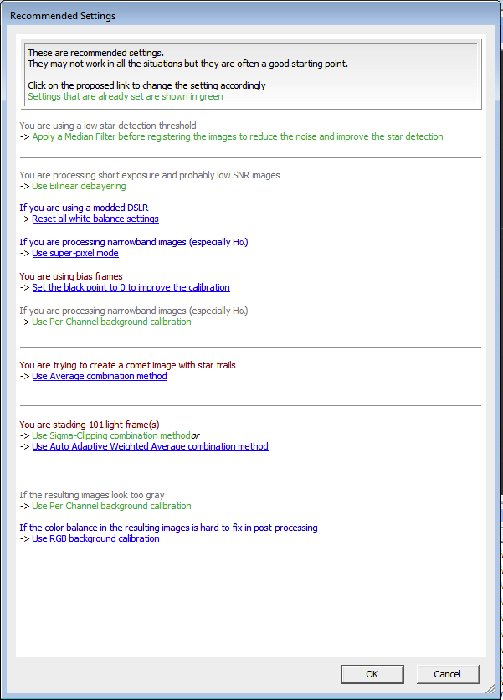The height and width of the screenshot is (700, 503).
Task: Click 'If you are using a modded DSLR' text
Action: click(x=84, y=208)
